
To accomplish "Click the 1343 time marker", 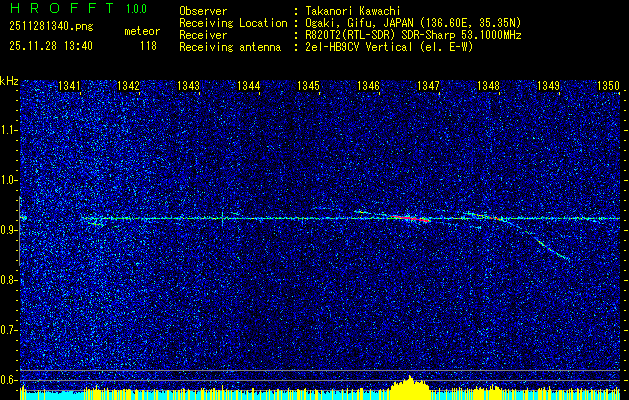I will [188, 86].
